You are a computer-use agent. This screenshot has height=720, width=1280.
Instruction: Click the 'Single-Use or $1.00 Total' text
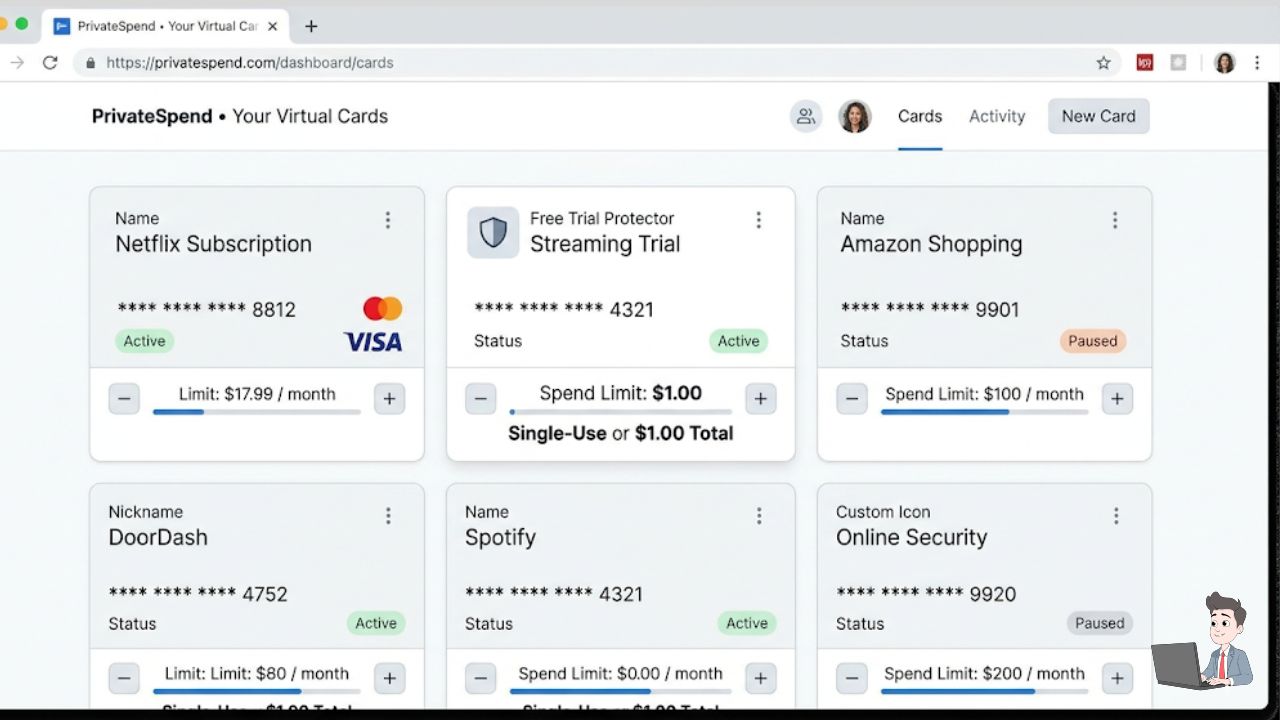[620, 433]
